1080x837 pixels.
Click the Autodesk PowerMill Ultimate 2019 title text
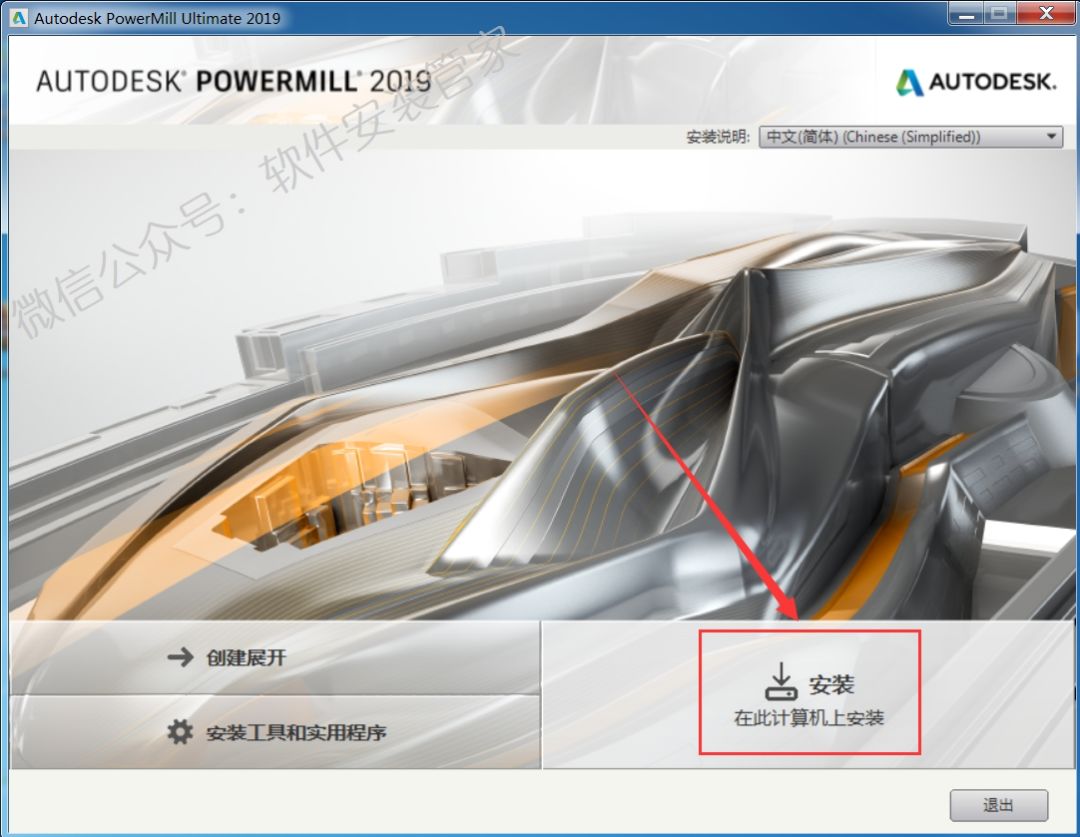(x=158, y=18)
